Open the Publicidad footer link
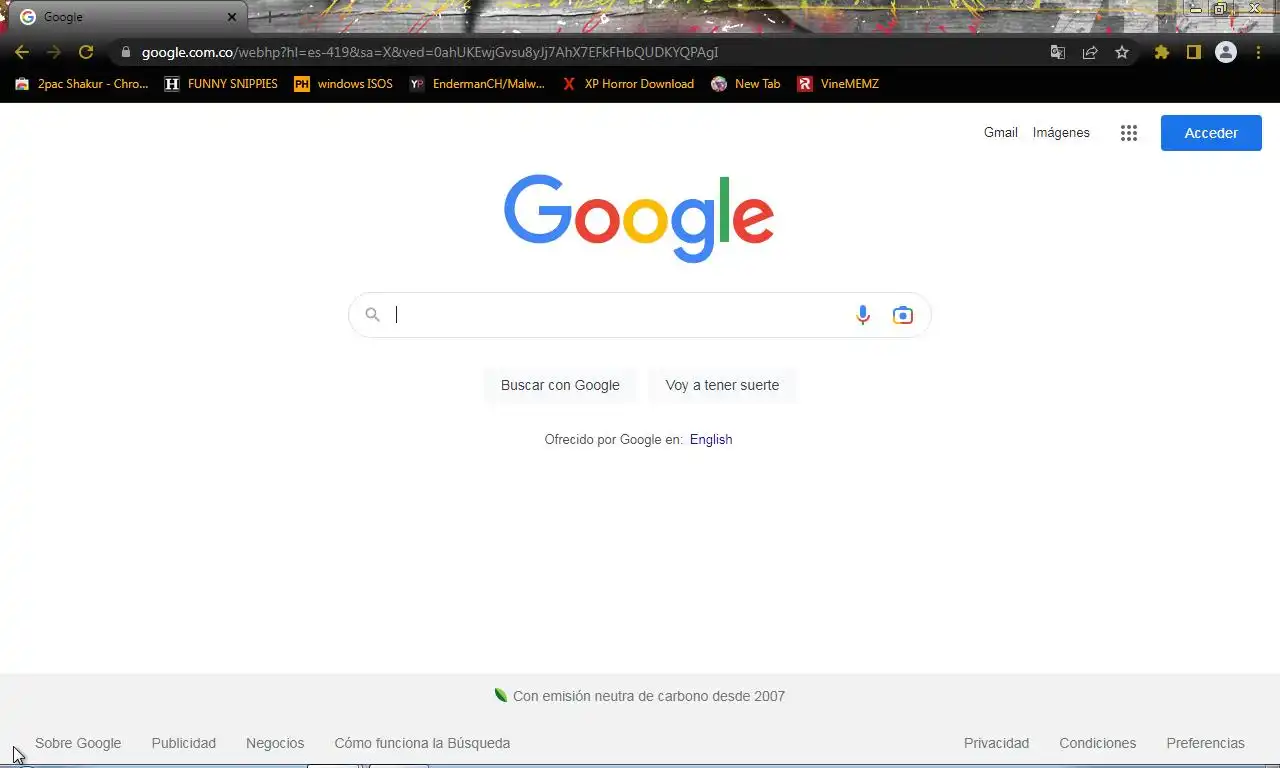 184,743
